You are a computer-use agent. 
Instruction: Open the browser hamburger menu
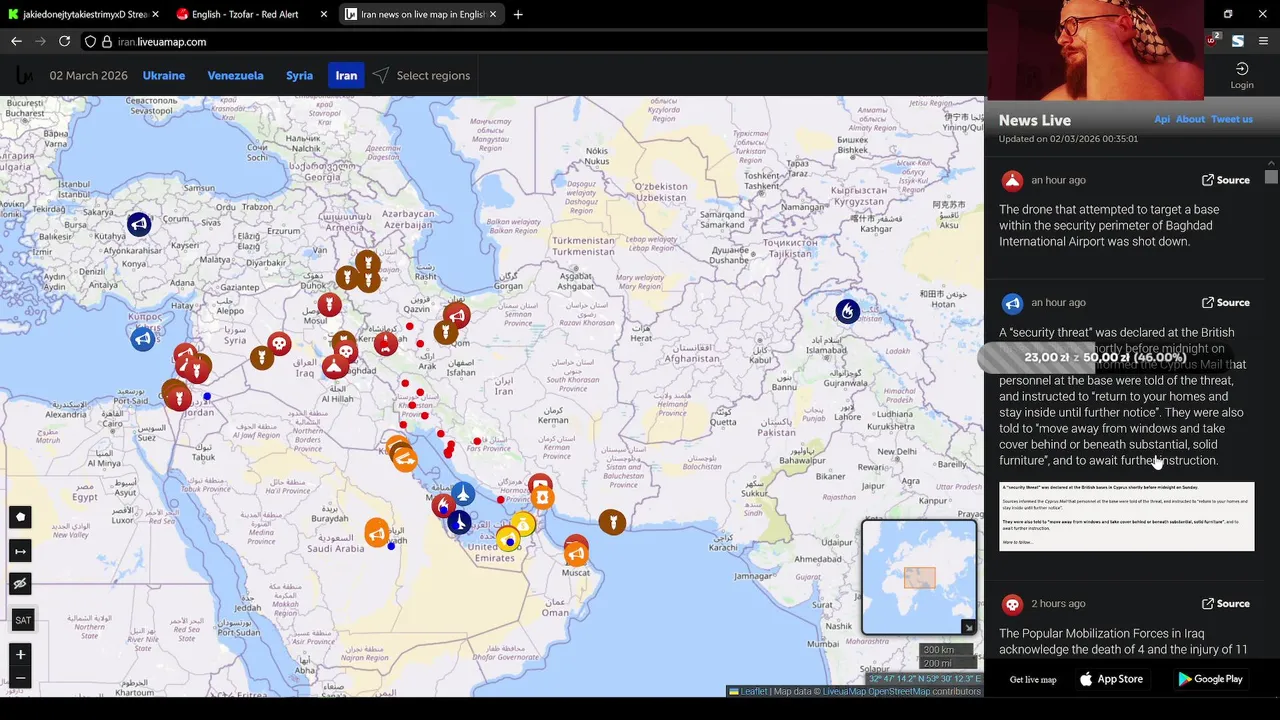pos(1263,41)
